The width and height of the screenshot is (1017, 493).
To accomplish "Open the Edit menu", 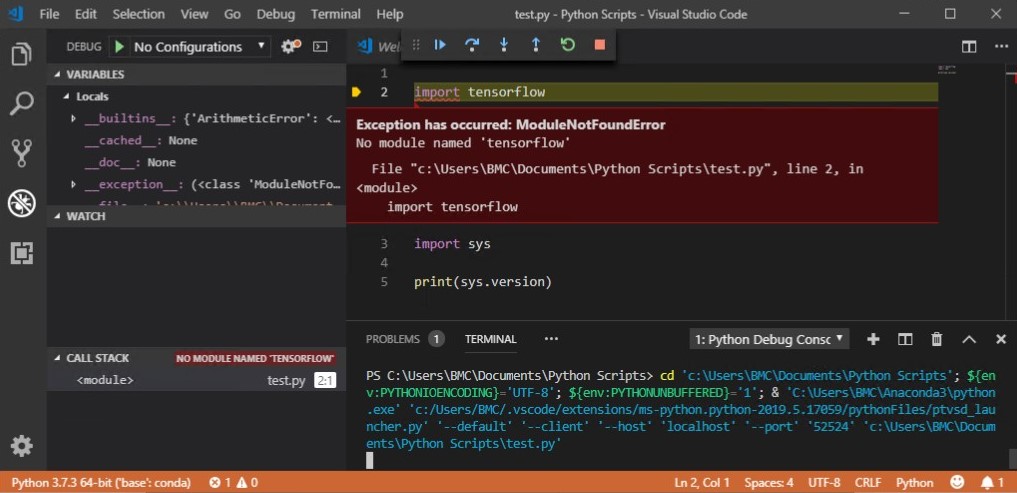I will pos(85,14).
